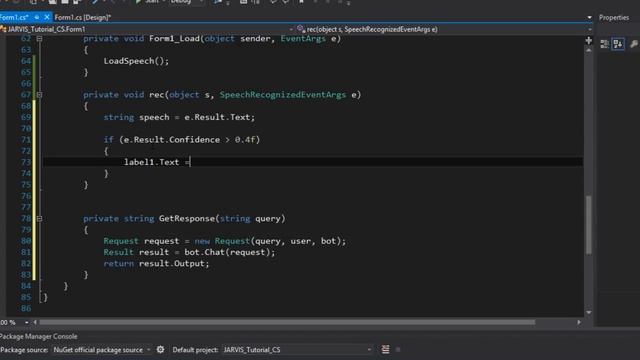Click on bot.Chat(request) statement
640x360 pixels.
coord(229,252)
